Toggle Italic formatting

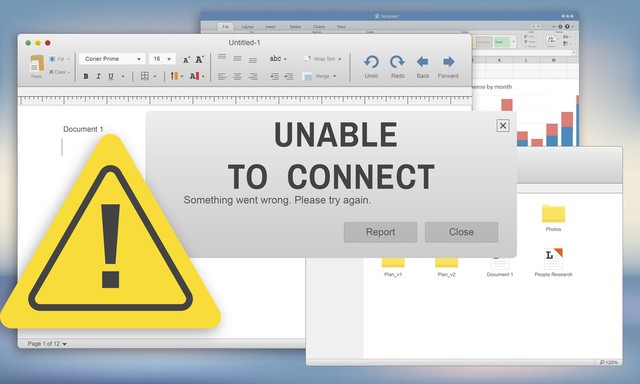(98, 76)
